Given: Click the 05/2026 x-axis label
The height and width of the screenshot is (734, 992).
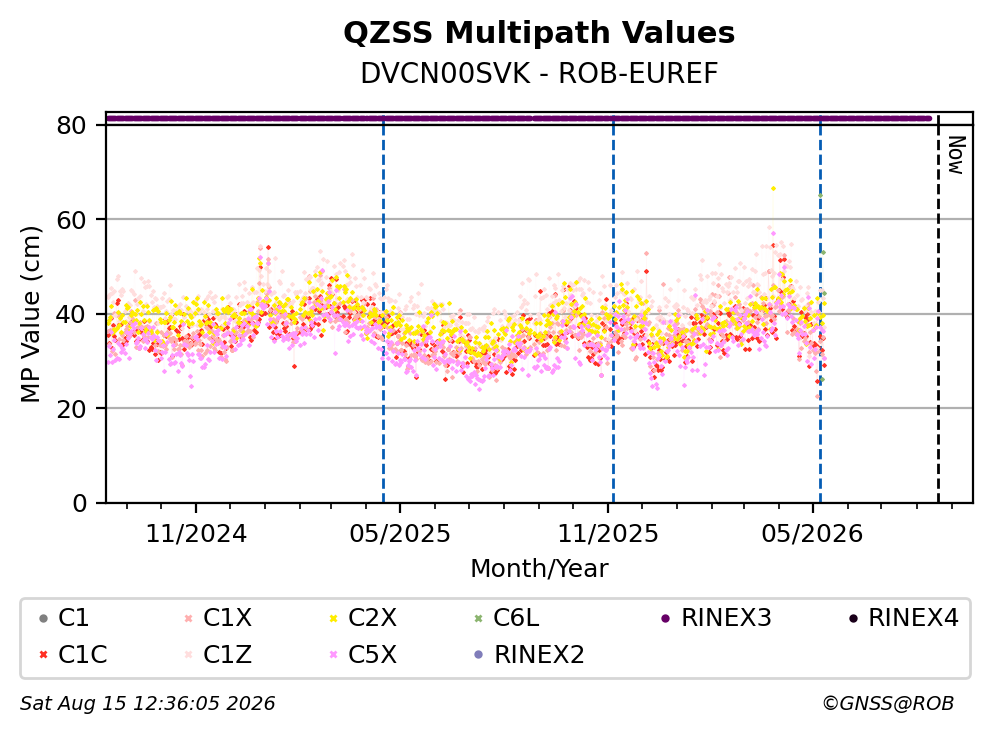Looking at the screenshot, I should [x=812, y=534].
